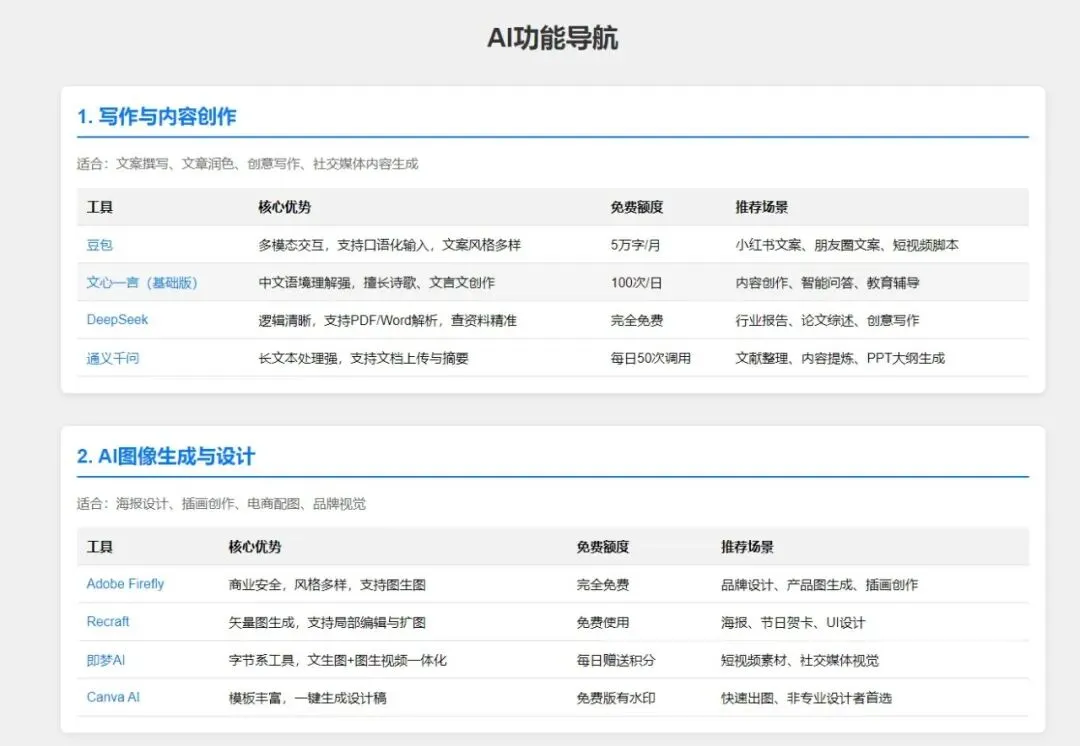Click 完全免费 in the DeepSeek row
The height and width of the screenshot is (746, 1080).
click(x=636, y=320)
